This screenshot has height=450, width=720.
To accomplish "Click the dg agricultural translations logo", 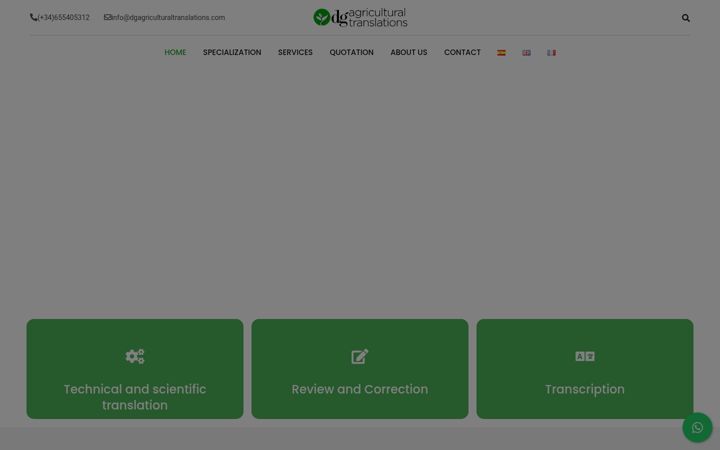I will [360, 17].
